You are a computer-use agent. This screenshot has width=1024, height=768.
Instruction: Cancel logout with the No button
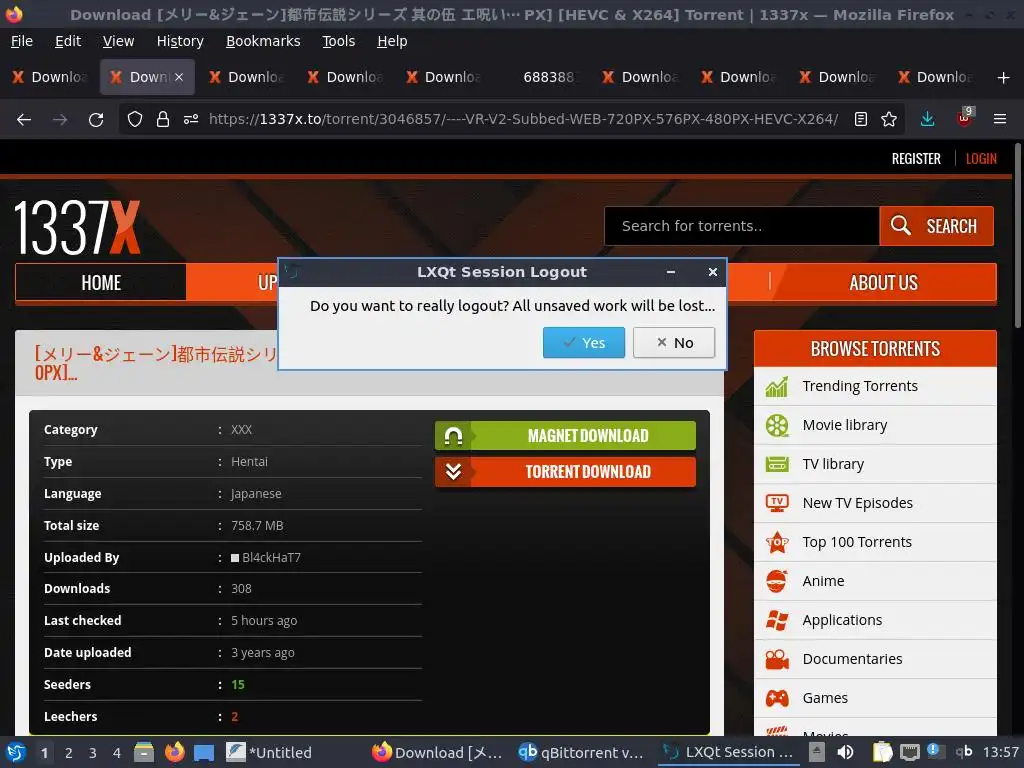[x=674, y=343]
